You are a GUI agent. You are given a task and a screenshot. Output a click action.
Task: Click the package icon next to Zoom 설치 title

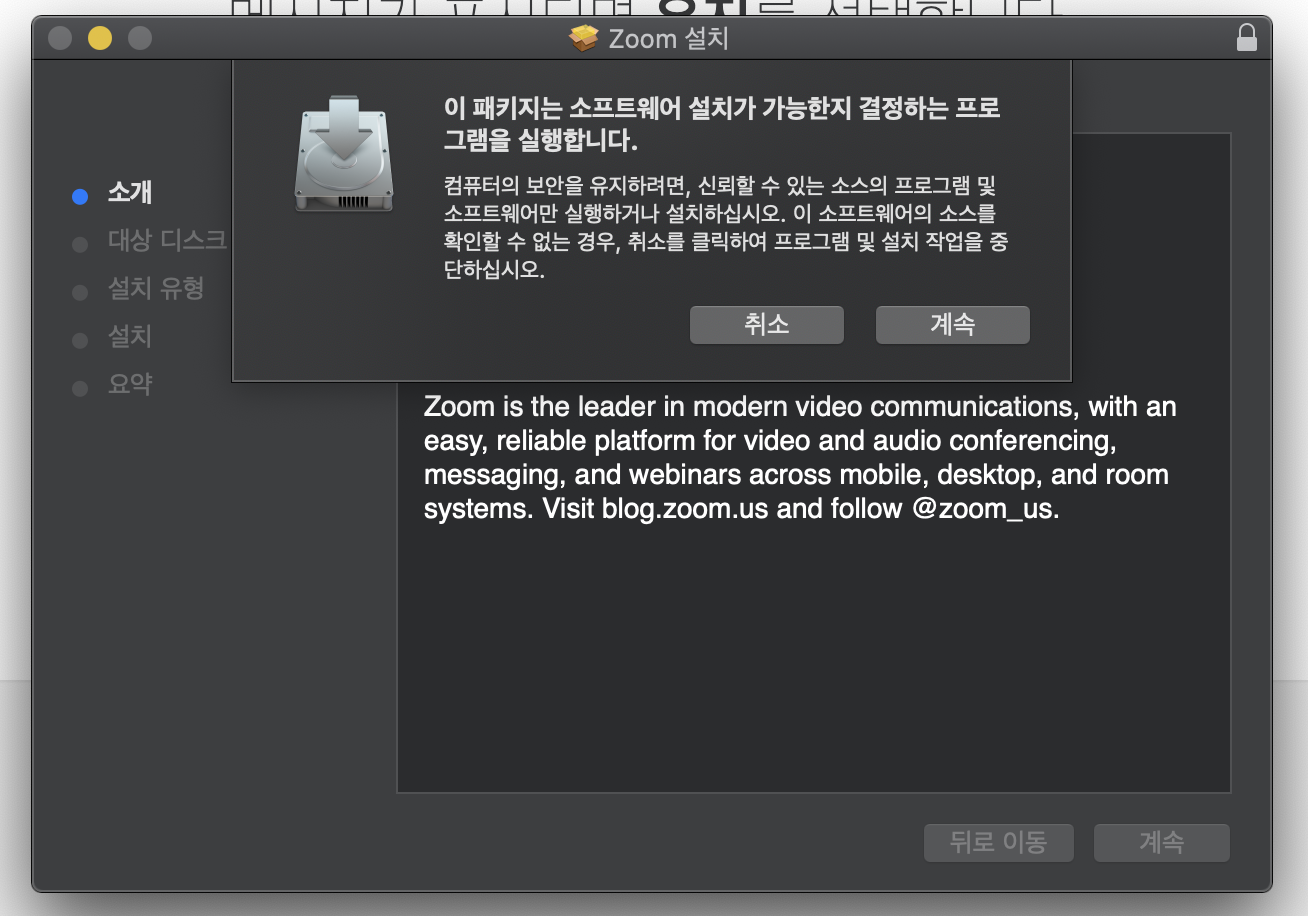pos(583,39)
